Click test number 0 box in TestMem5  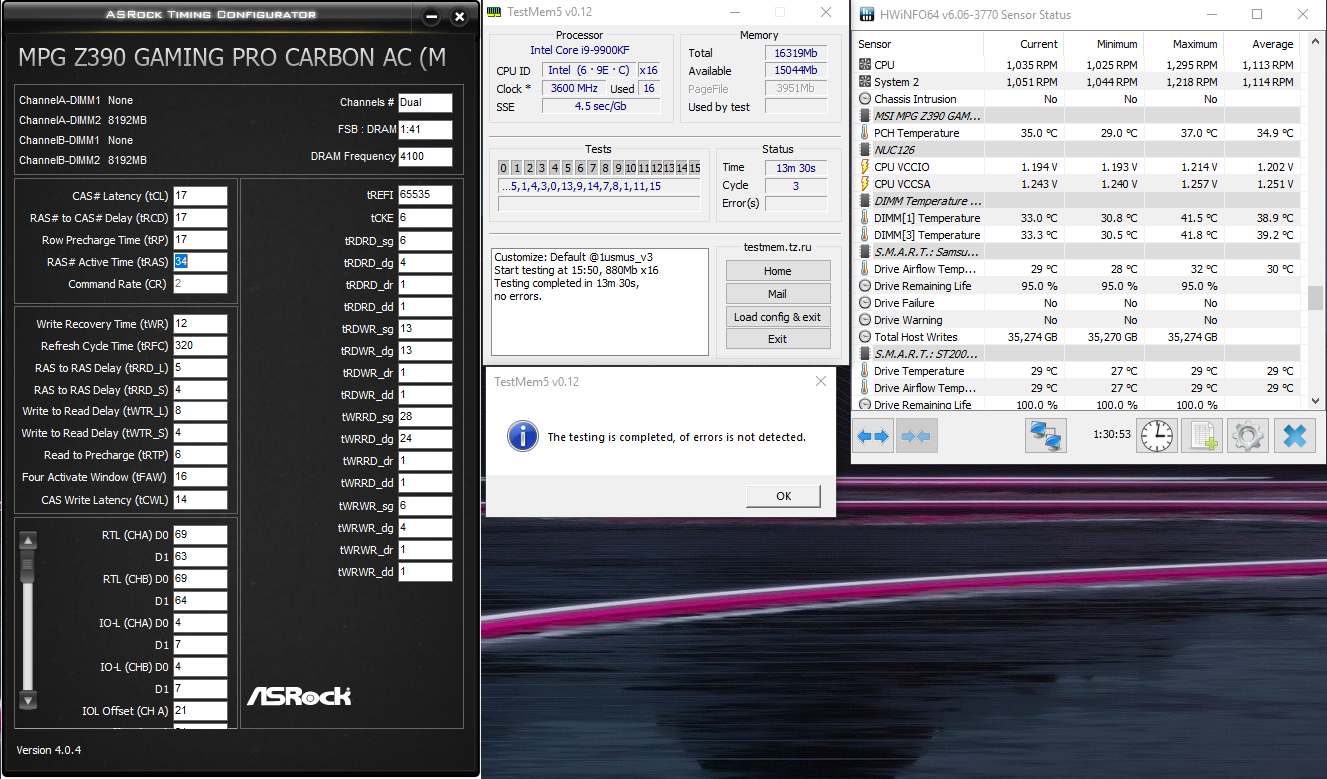click(504, 168)
